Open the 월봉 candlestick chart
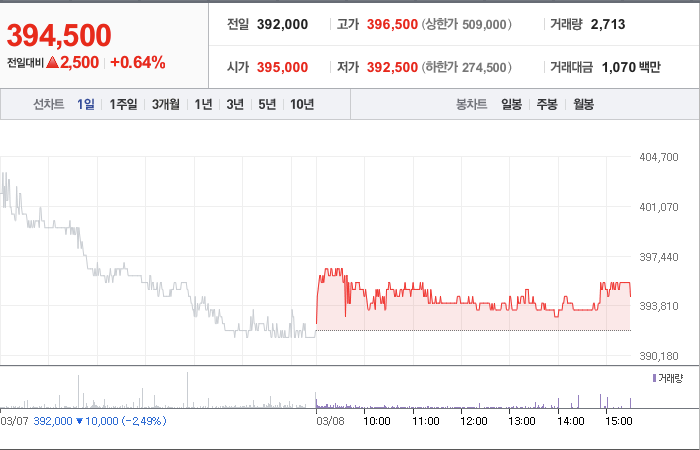Screen dimensions: 700x450 pyautogui.click(x=583, y=104)
